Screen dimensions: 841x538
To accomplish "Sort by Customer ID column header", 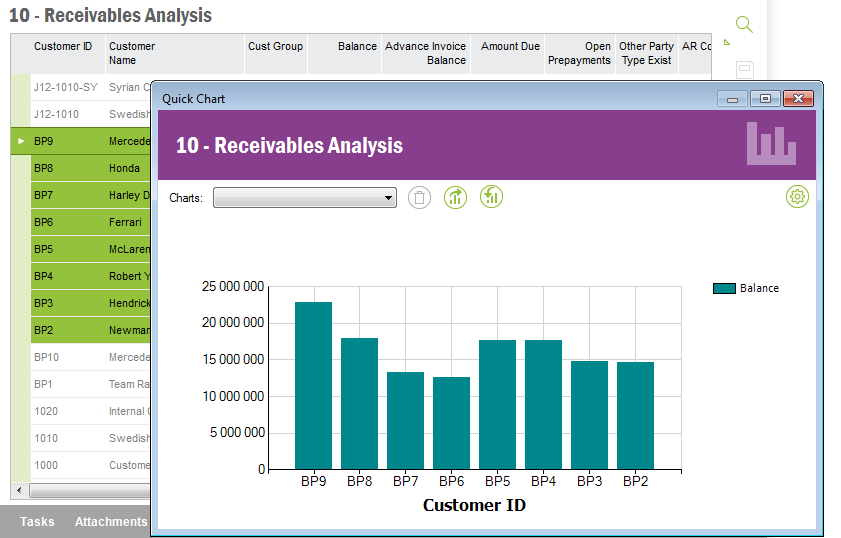I will tap(63, 46).
